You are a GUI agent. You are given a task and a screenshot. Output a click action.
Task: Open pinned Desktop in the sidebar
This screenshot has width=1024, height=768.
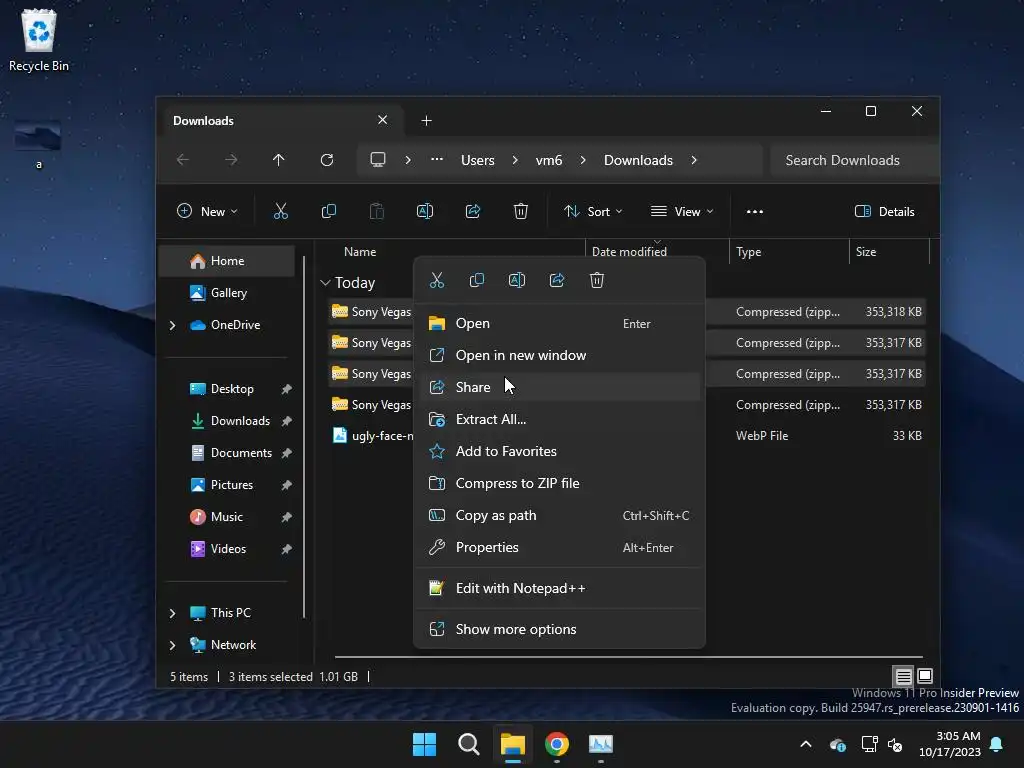click(x=227, y=389)
